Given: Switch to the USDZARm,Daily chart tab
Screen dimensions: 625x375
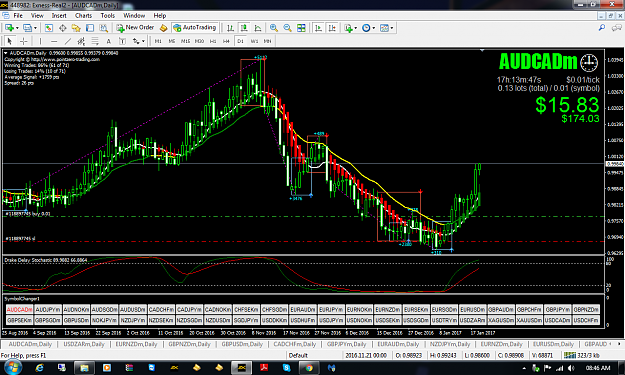Looking at the screenshot, I should pos(84,344).
